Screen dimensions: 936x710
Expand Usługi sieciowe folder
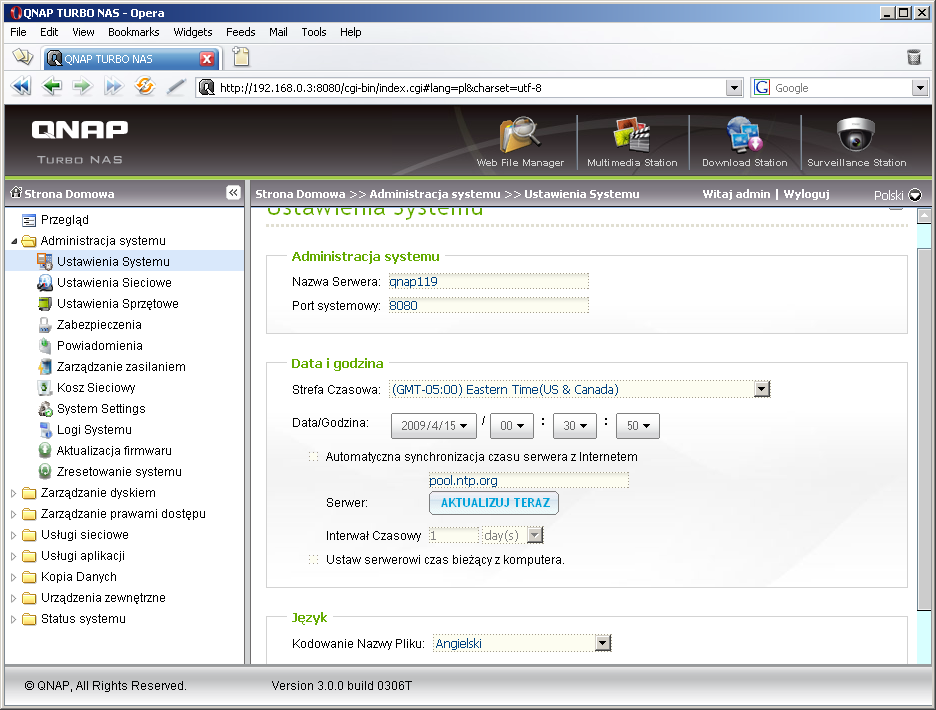pyautogui.click(x=14, y=535)
